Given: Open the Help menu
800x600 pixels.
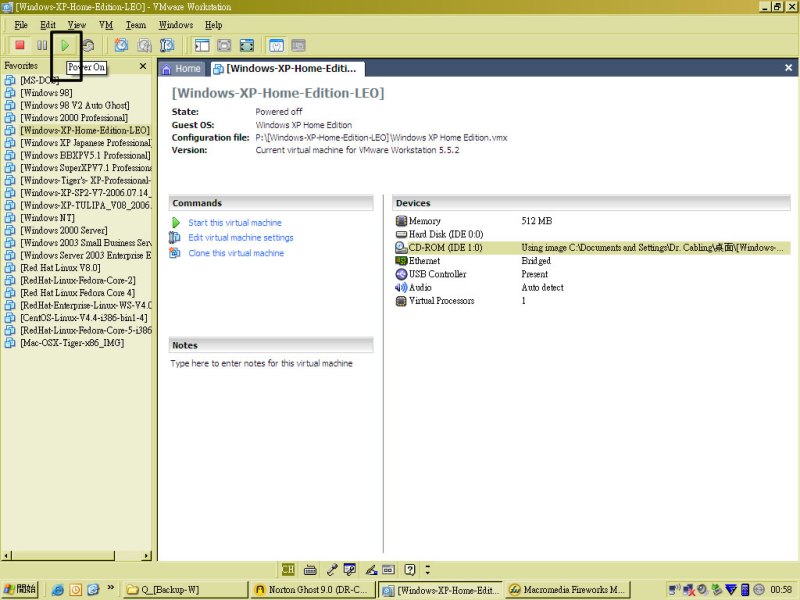Looking at the screenshot, I should [214, 25].
